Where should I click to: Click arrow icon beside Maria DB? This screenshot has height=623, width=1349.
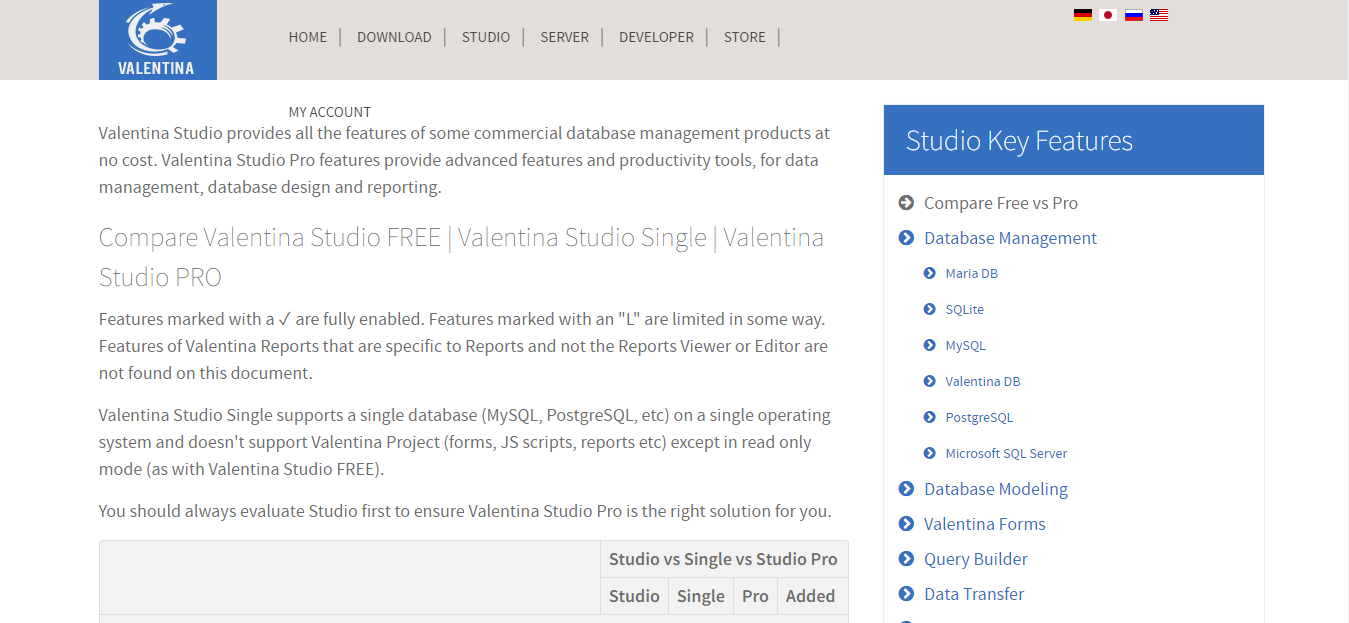tap(930, 273)
